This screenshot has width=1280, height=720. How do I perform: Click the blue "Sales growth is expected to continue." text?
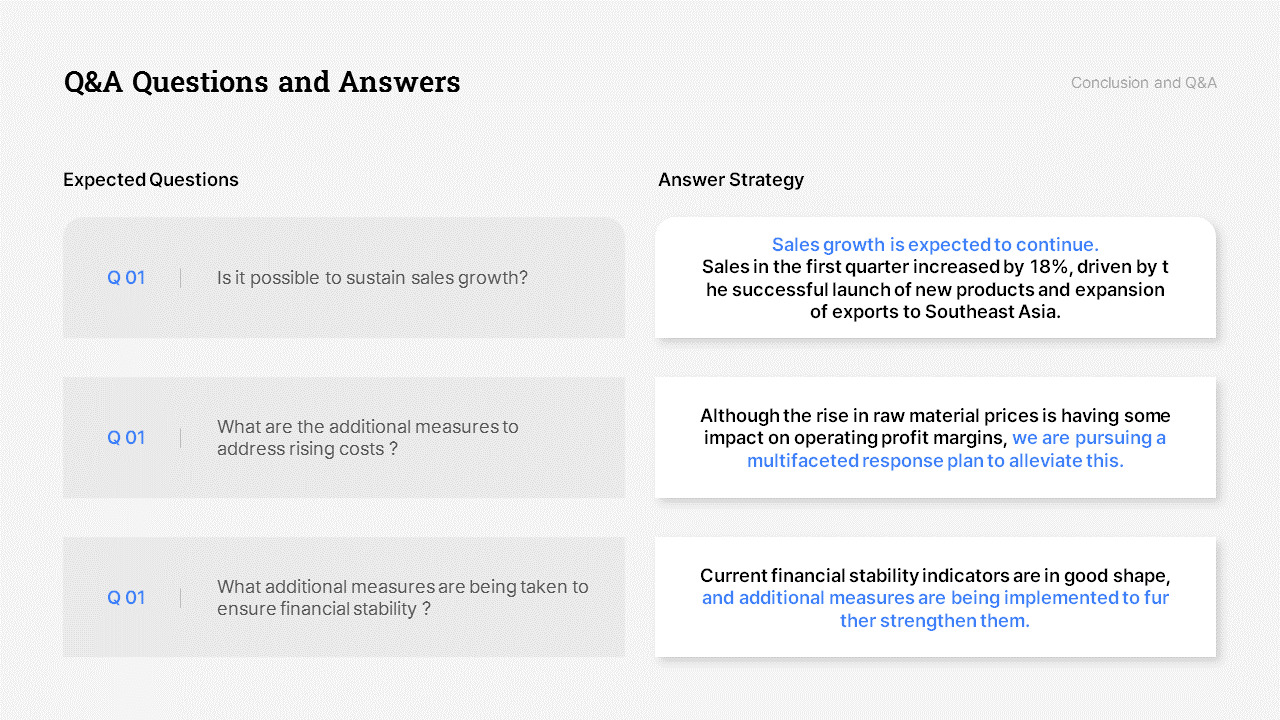tap(935, 245)
